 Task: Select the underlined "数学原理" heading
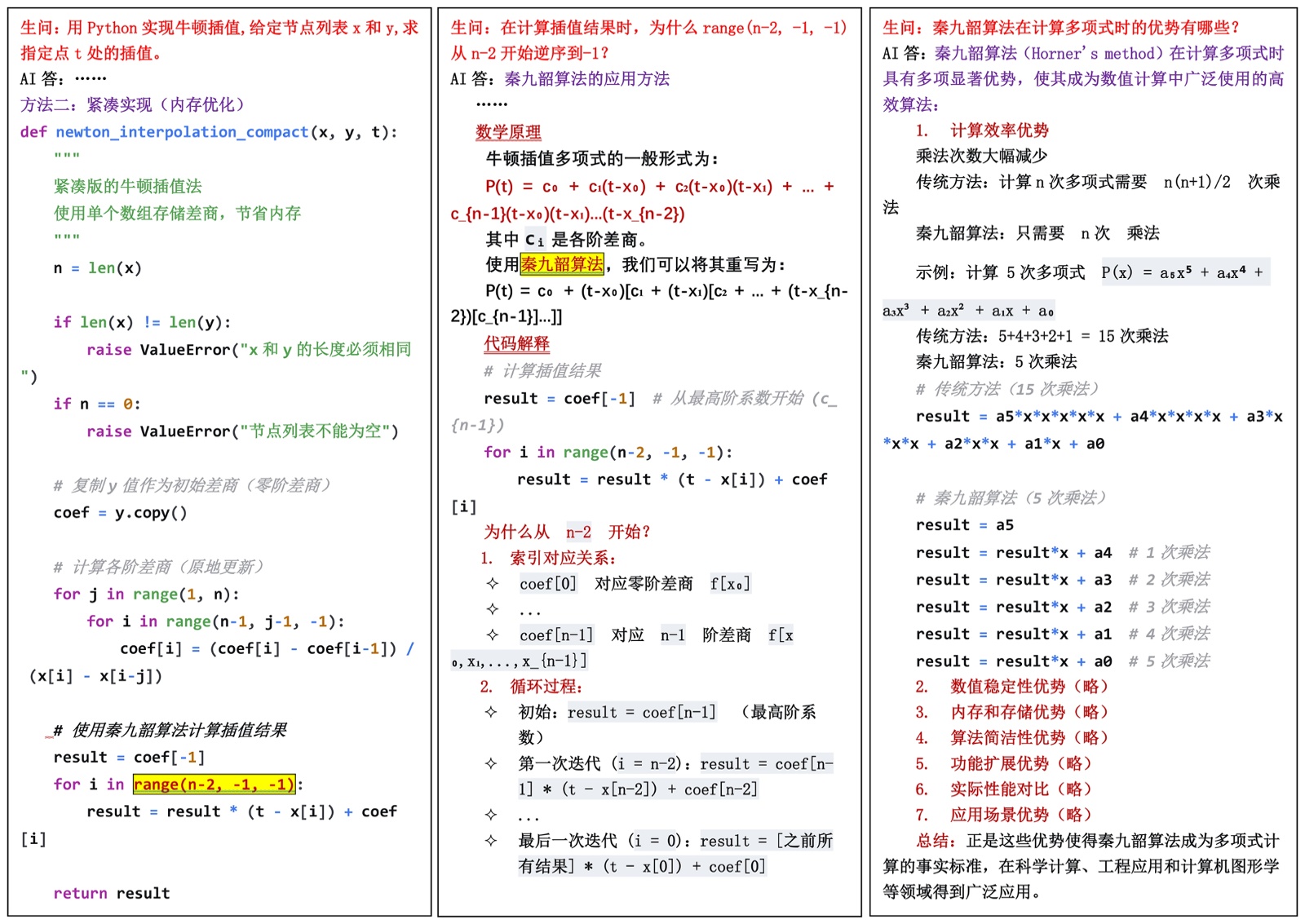508,132
